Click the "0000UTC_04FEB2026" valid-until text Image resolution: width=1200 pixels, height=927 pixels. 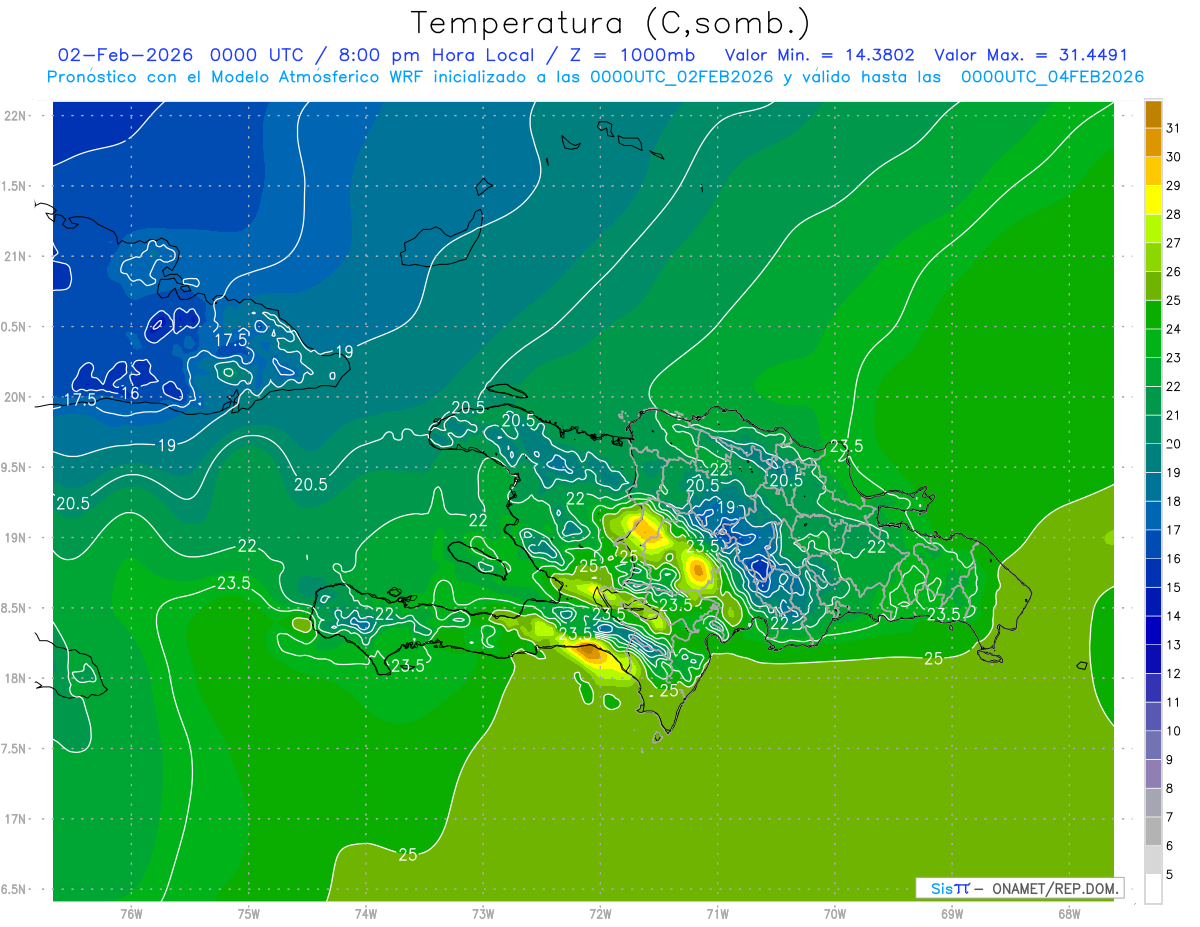point(1052,77)
